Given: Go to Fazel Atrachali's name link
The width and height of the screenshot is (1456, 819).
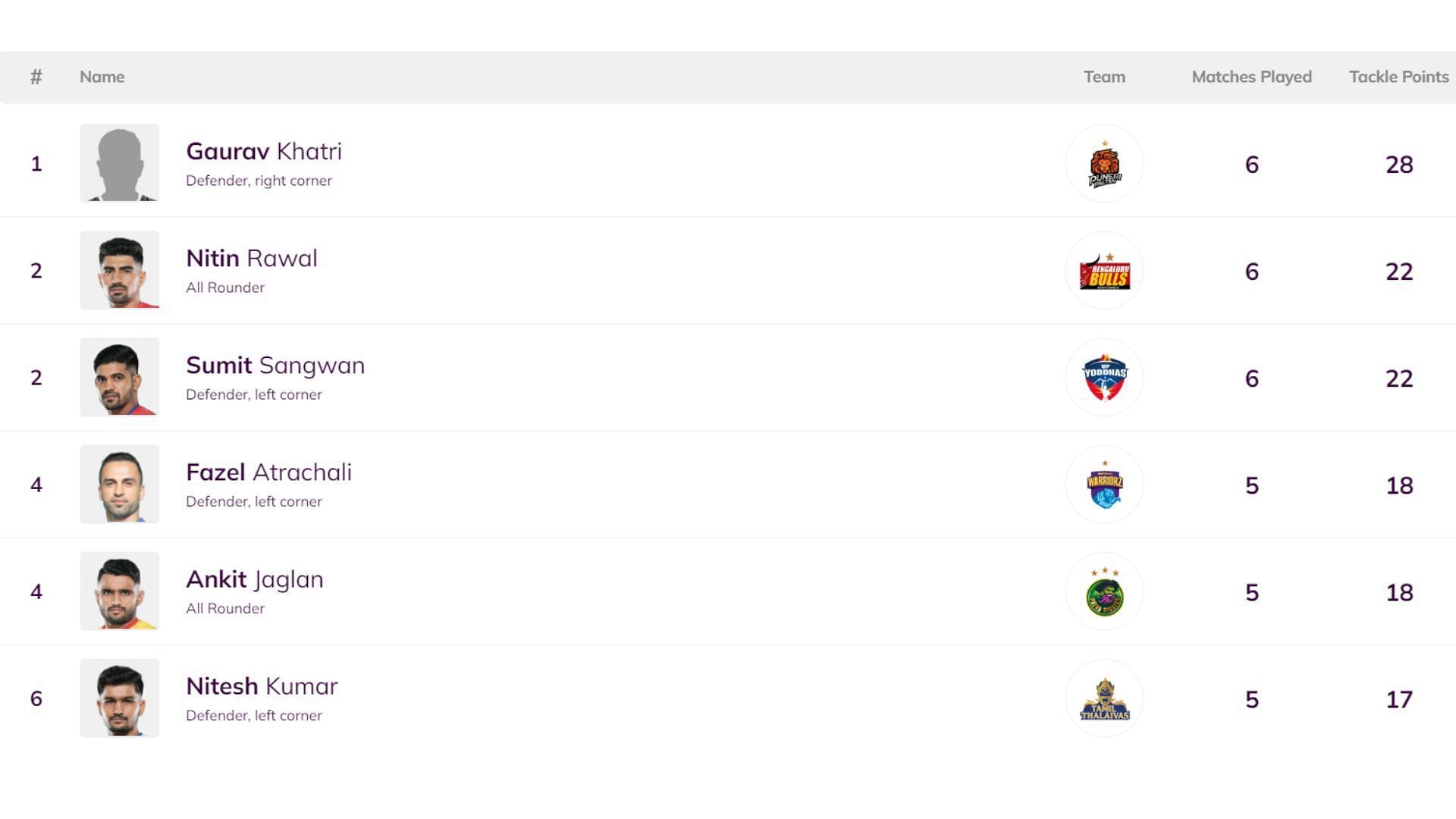Looking at the screenshot, I should 268,472.
